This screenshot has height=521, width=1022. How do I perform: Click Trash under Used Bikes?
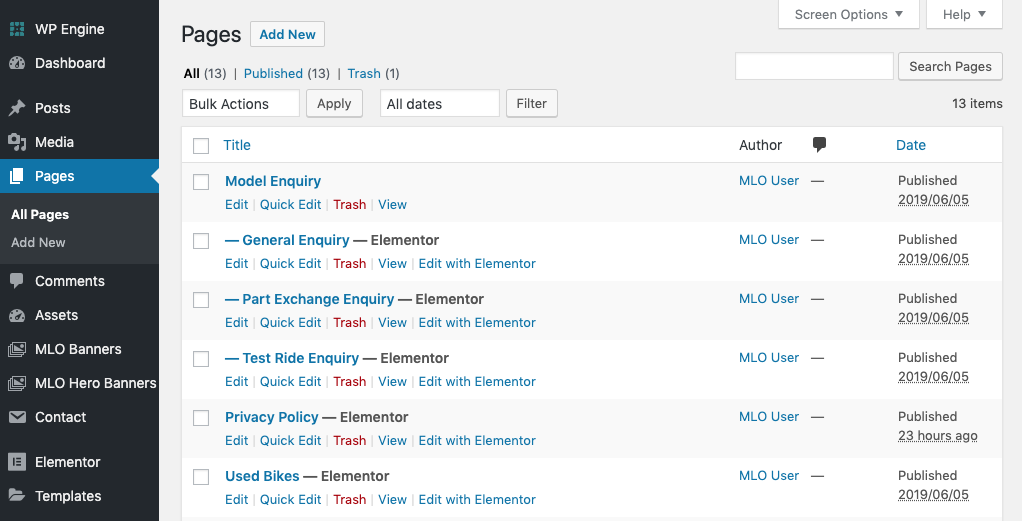[349, 499]
